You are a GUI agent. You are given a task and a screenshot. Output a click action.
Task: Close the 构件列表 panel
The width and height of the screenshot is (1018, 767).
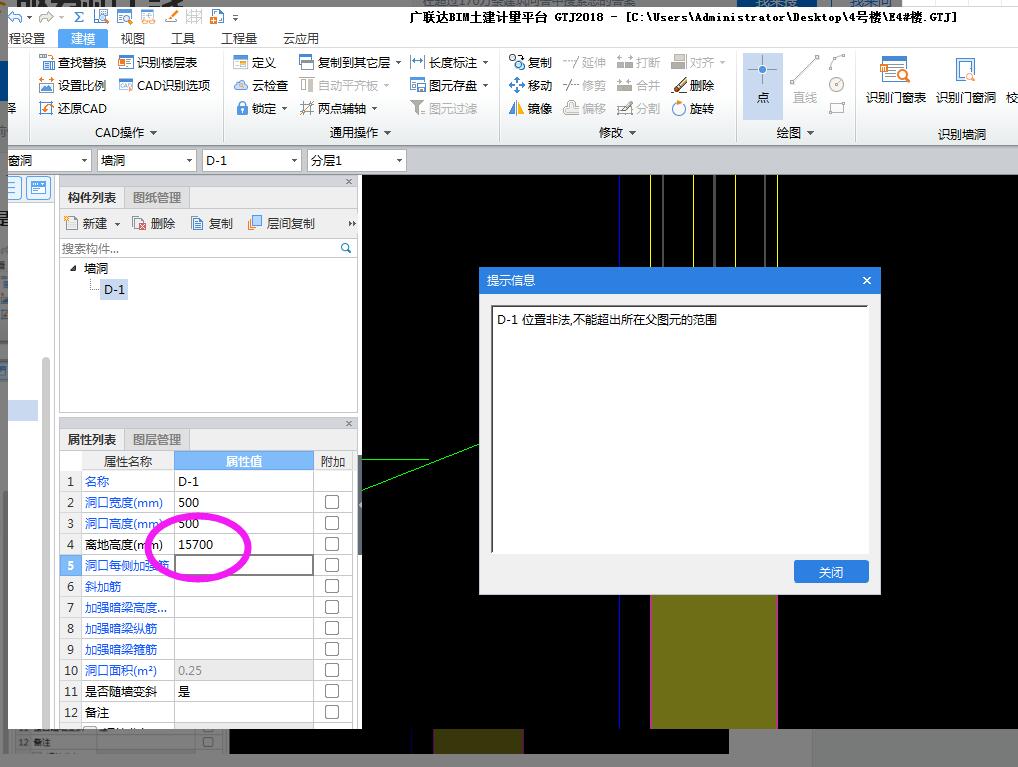click(x=349, y=182)
